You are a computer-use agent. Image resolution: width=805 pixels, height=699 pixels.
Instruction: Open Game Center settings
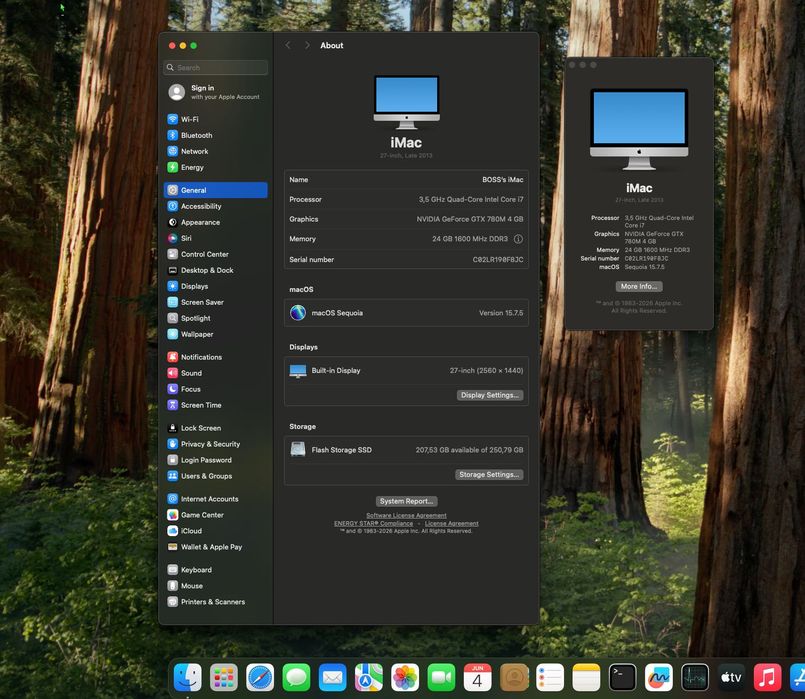[216, 515]
